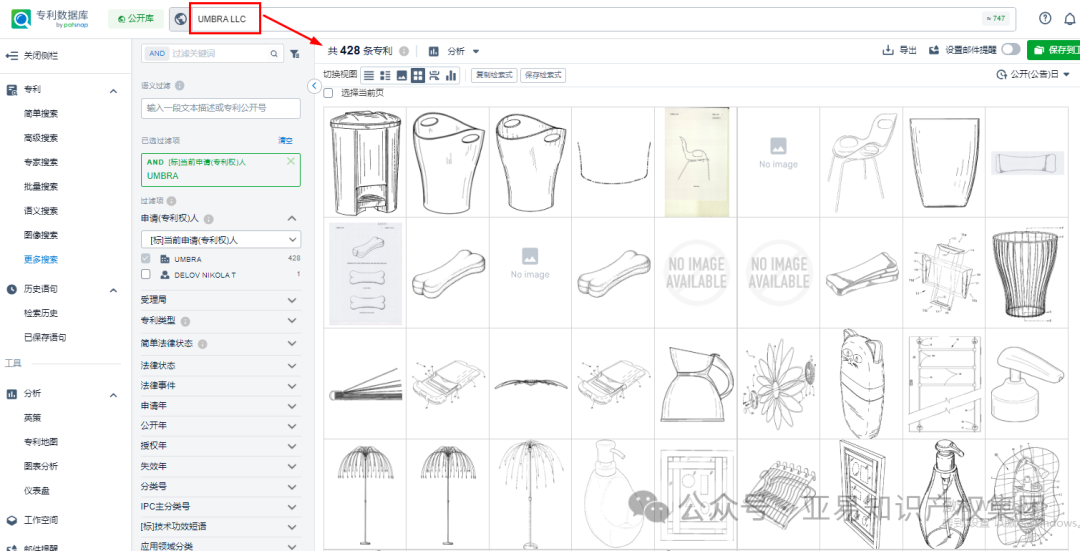Click the 保存检索式 button
The width and height of the screenshot is (1080, 551).
coord(543,75)
